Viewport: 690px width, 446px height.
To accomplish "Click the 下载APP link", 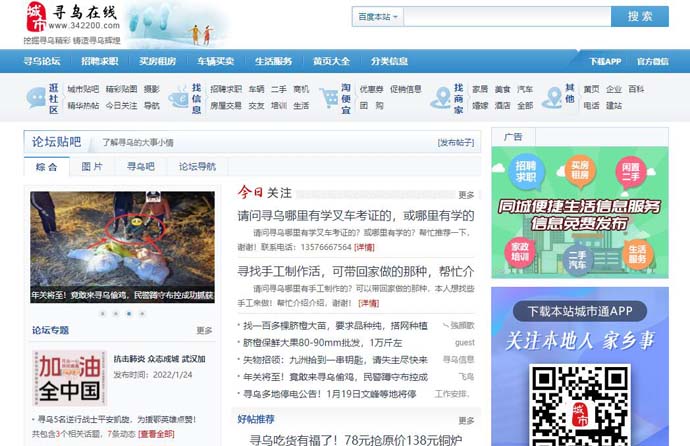I will tap(605, 62).
